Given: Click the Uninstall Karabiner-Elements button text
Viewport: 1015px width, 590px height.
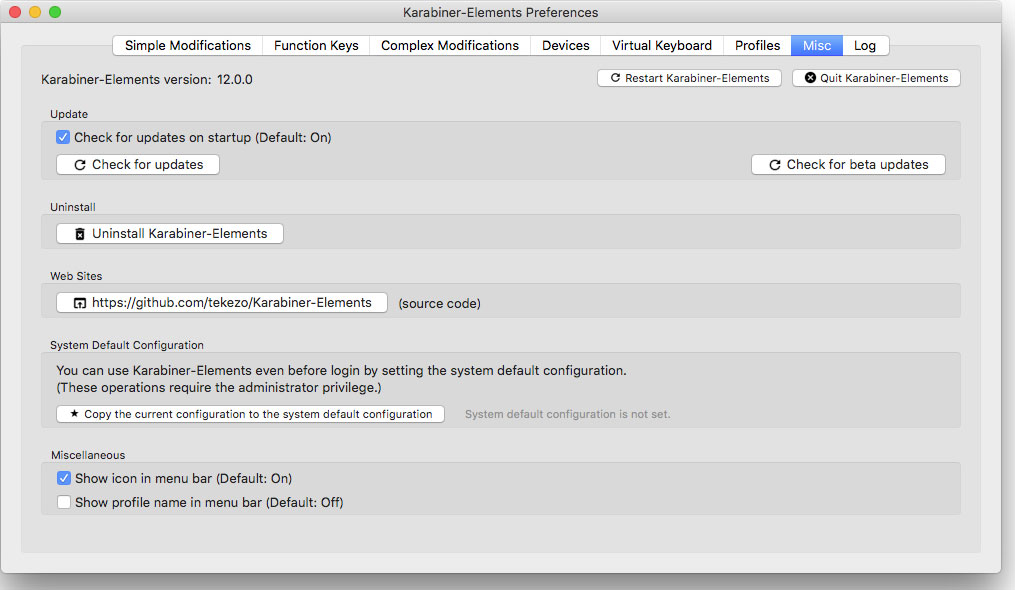Looking at the screenshot, I should tap(179, 234).
